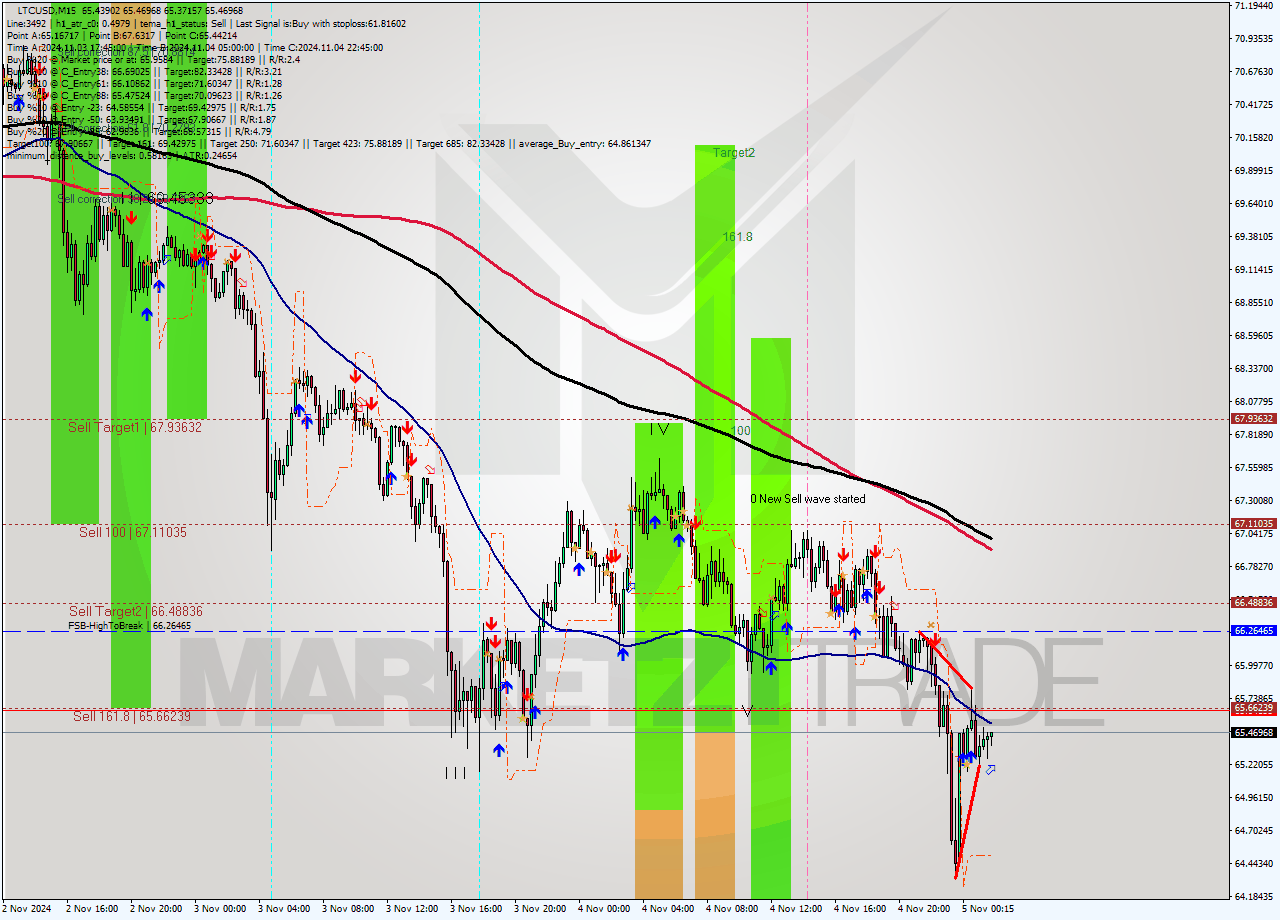The width and height of the screenshot is (1280, 920).
Task: Click the 67.30080 price axis value
Action: 1253,500
